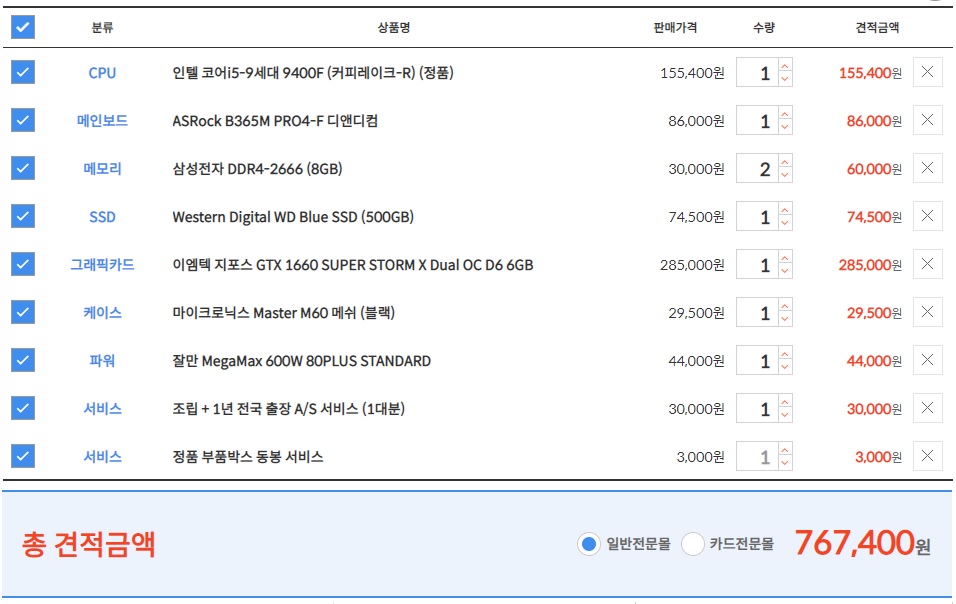Decrease 케이스 quantity with down arrow
956x604 pixels.
pyautogui.click(x=785, y=319)
